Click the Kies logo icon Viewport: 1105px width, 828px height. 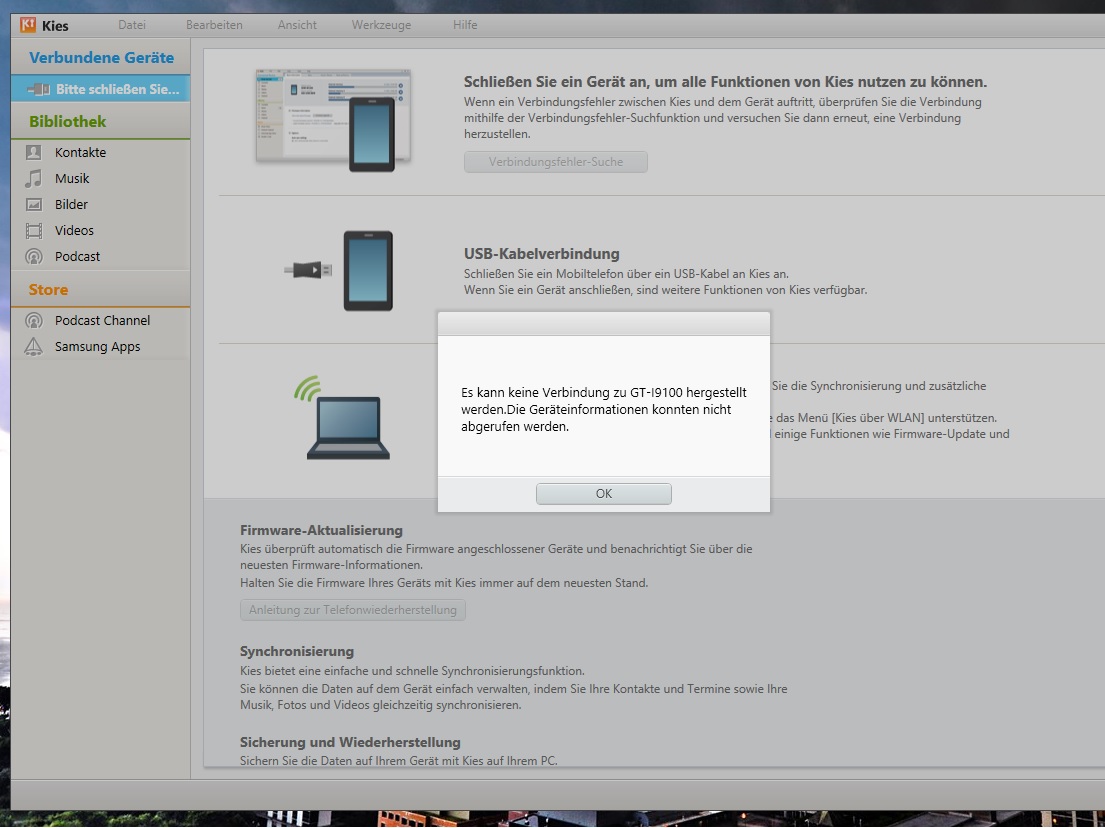click(27, 25)
